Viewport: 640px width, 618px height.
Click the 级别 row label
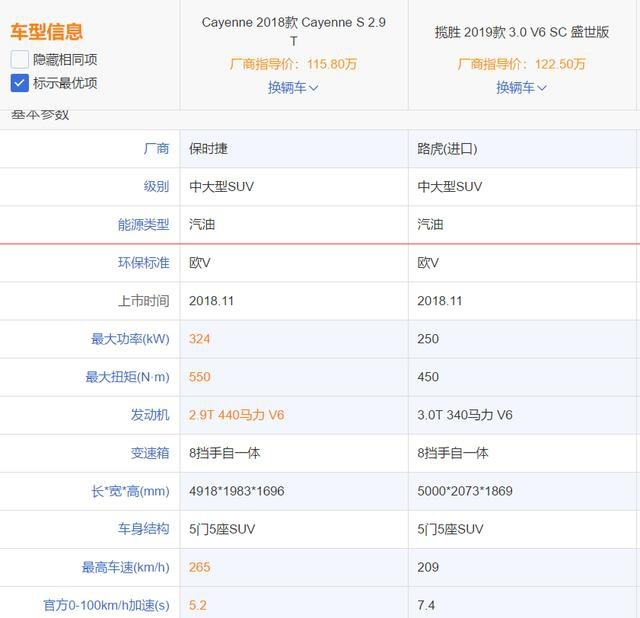(156, 187)
